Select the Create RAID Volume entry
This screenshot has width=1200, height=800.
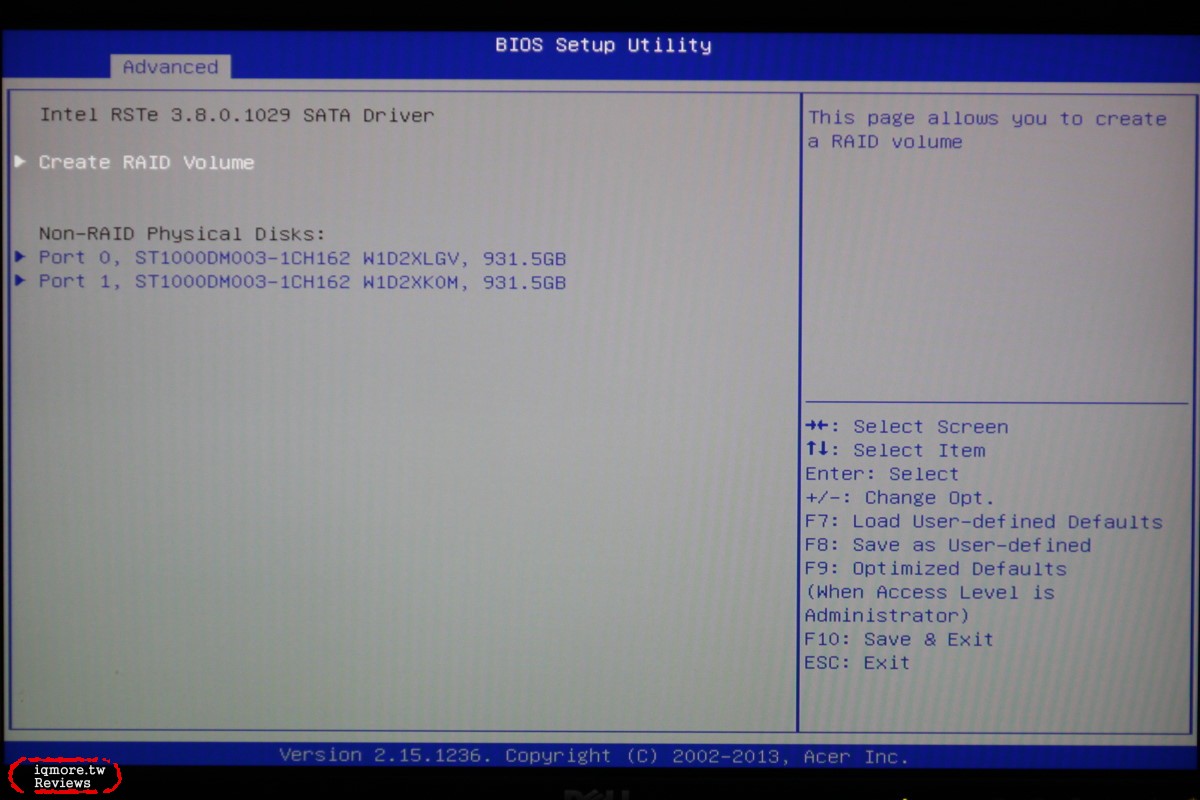(146, 162)
